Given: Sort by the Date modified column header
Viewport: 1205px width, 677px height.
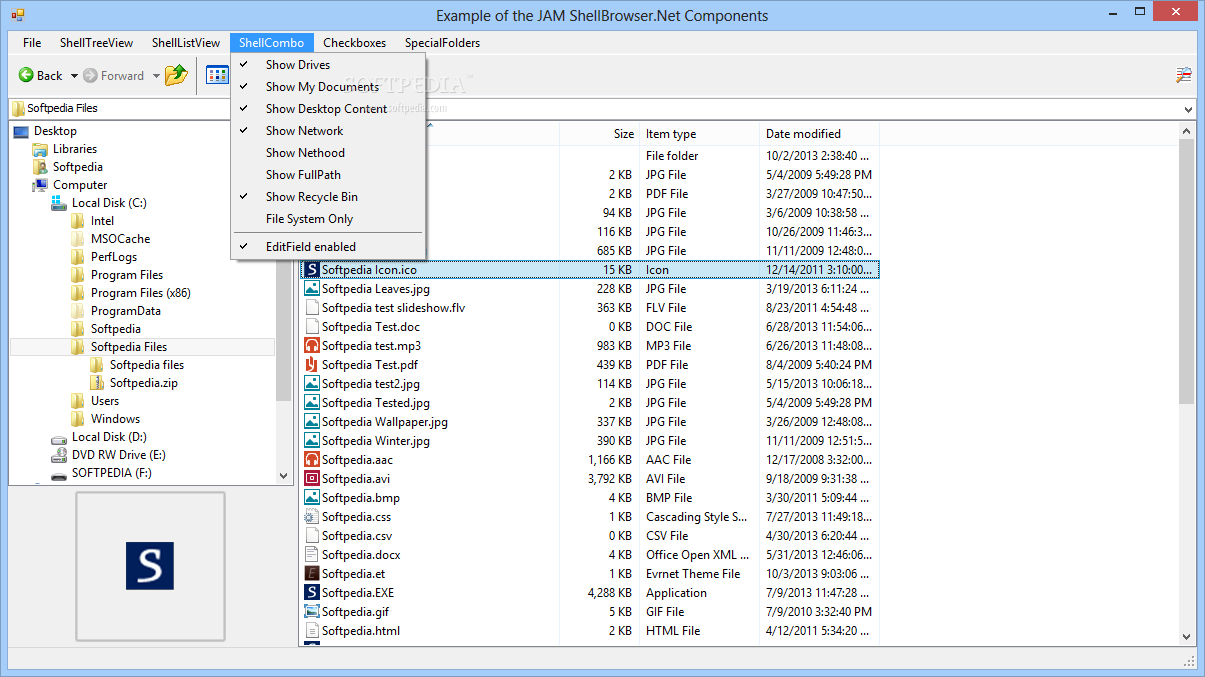Looking at the screenshot, I should [819, 133].
